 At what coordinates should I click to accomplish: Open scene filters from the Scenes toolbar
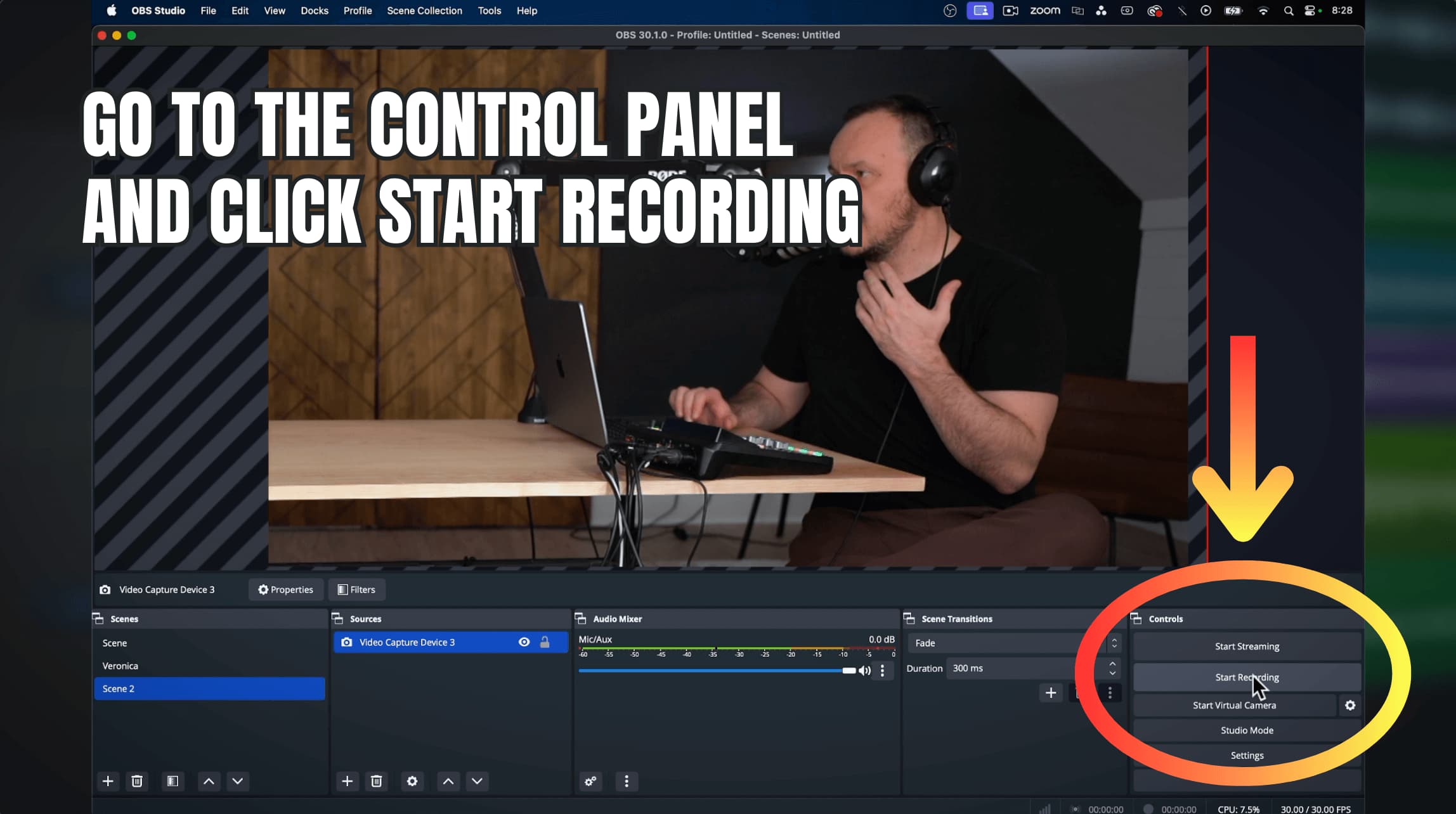tap(172, 781)
